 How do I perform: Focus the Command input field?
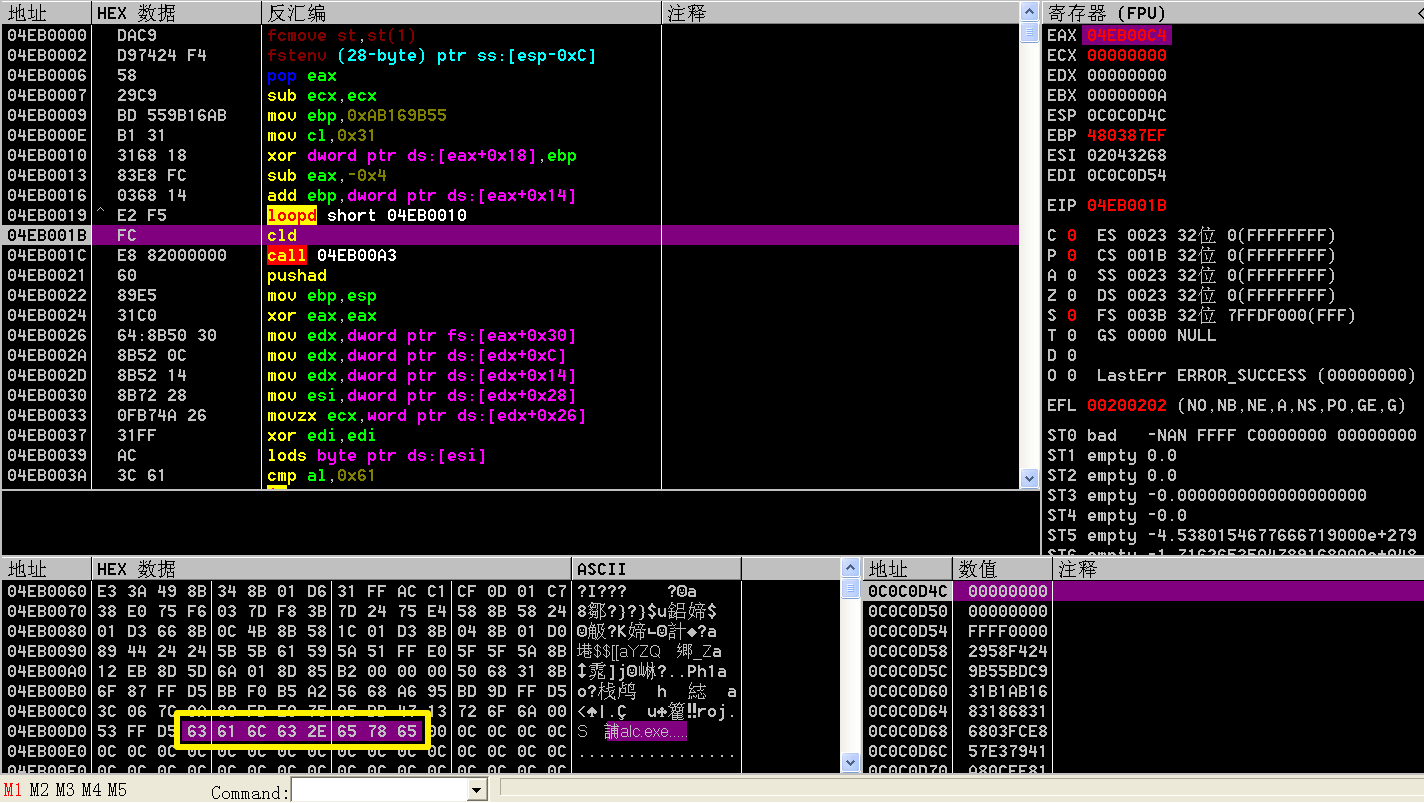pos(380,791)
